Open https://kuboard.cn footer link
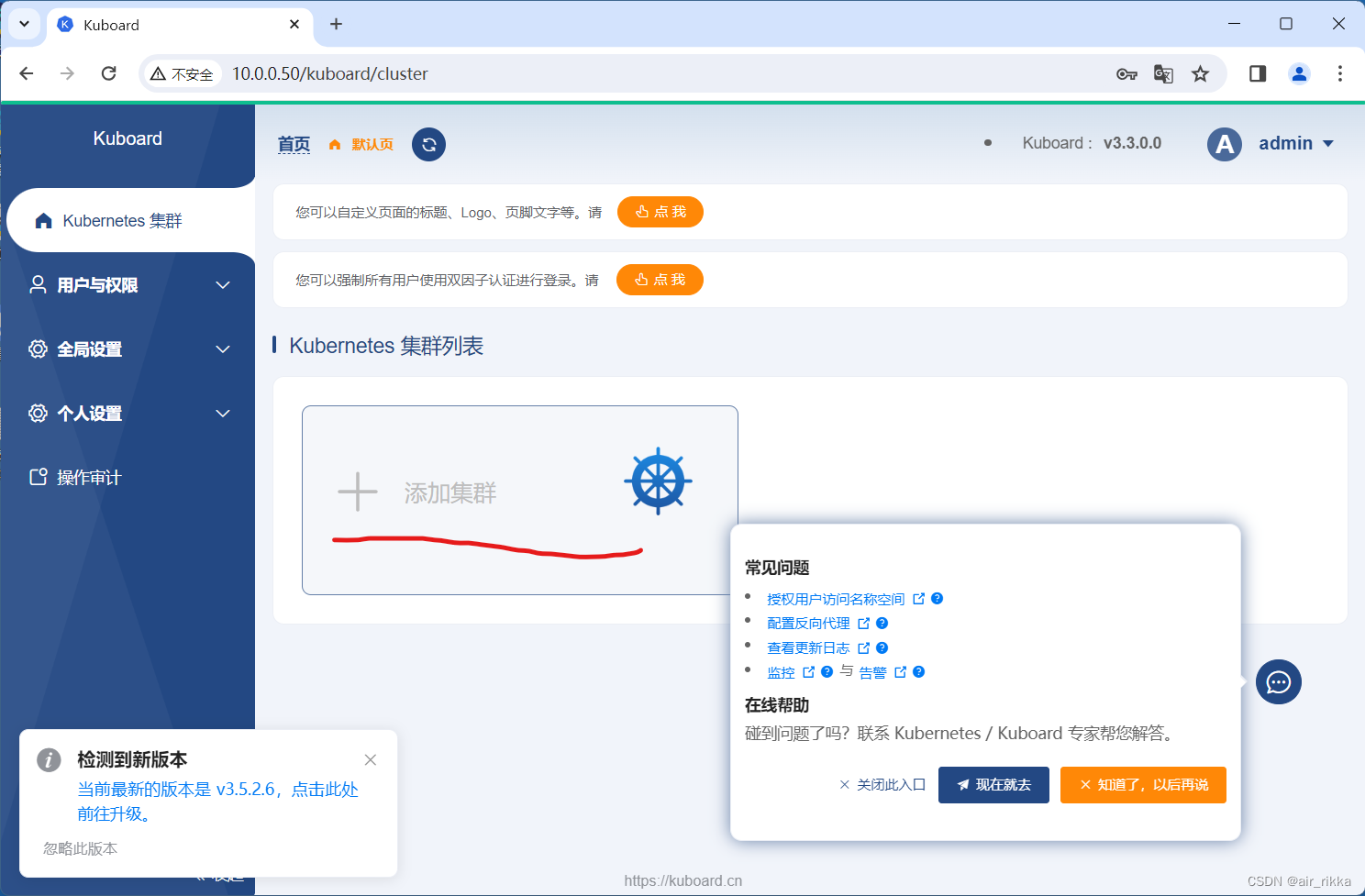This screenshot has height=896, width=1365. click(x=683, y=880)
